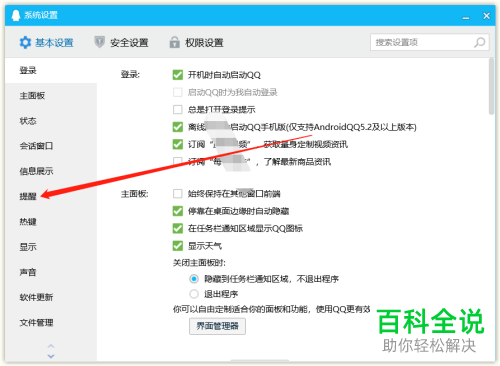
Task: Open 信息展示 settings in sidebar
Action: [x=51, y=171]
